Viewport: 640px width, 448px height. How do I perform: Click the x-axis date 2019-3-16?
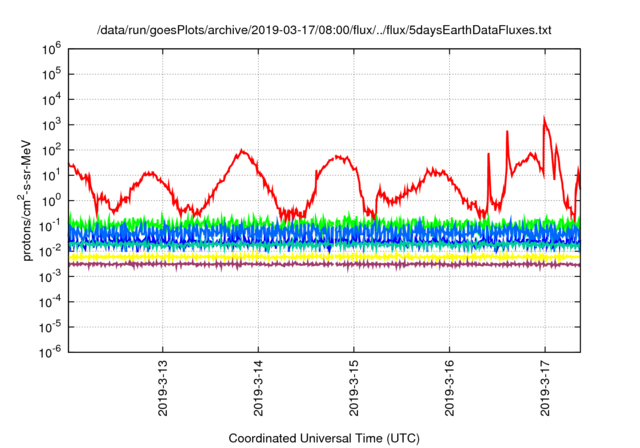[x=449, y=388]
